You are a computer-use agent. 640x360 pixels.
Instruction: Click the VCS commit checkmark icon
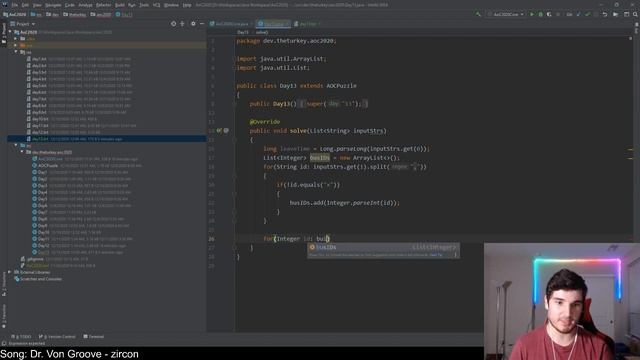(587, 14)
